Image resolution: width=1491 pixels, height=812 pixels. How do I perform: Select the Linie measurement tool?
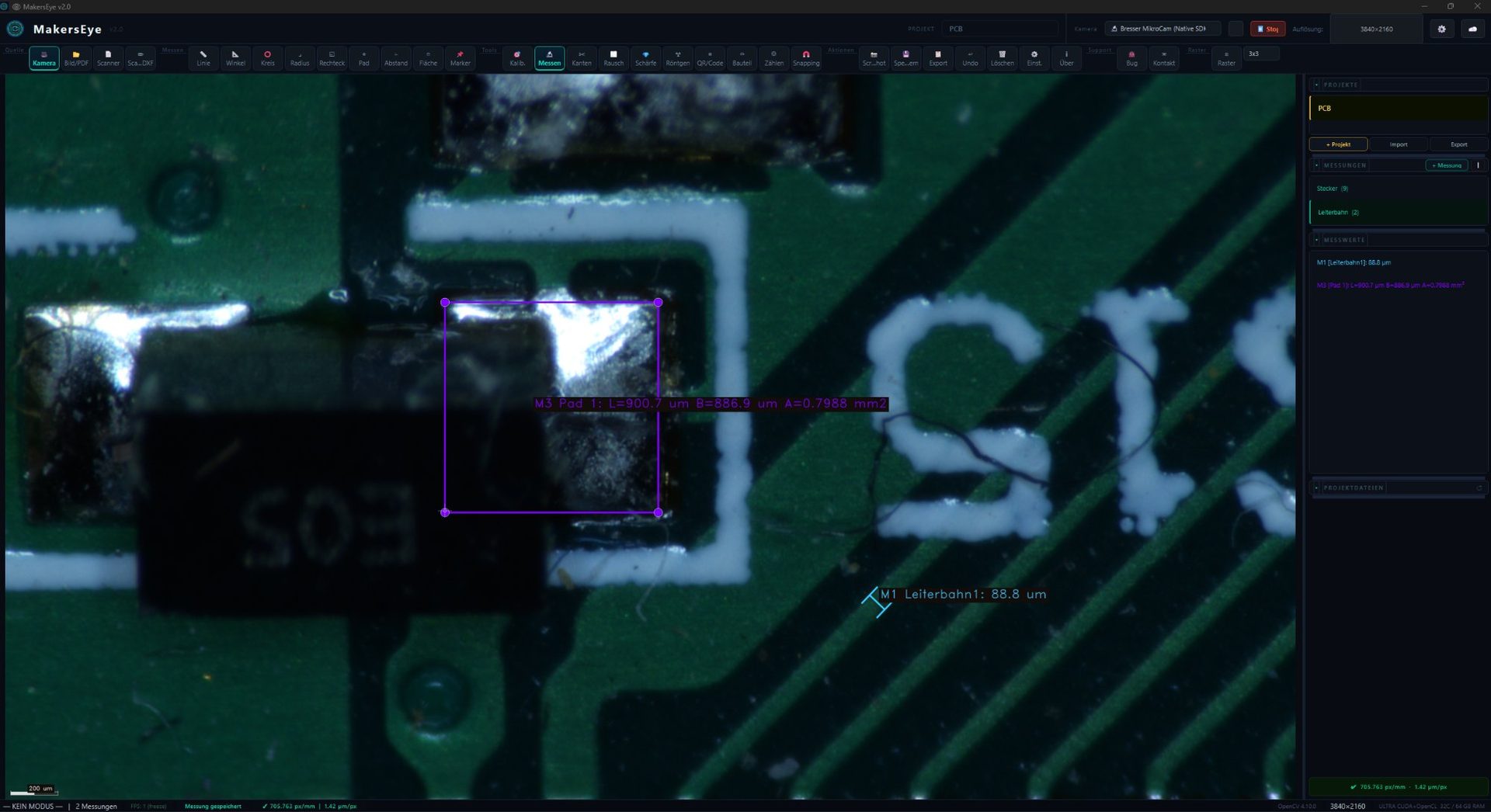pos(203,58)
